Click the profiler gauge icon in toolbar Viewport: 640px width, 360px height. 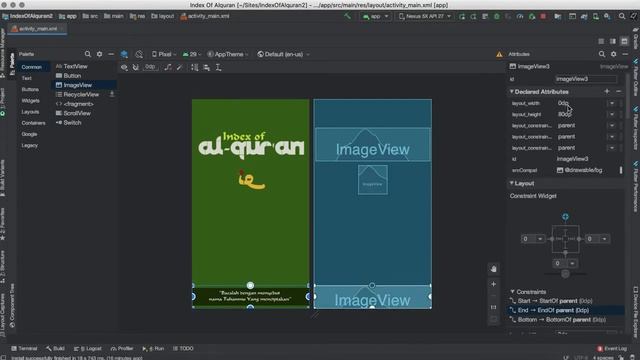(x=520, y=16)
